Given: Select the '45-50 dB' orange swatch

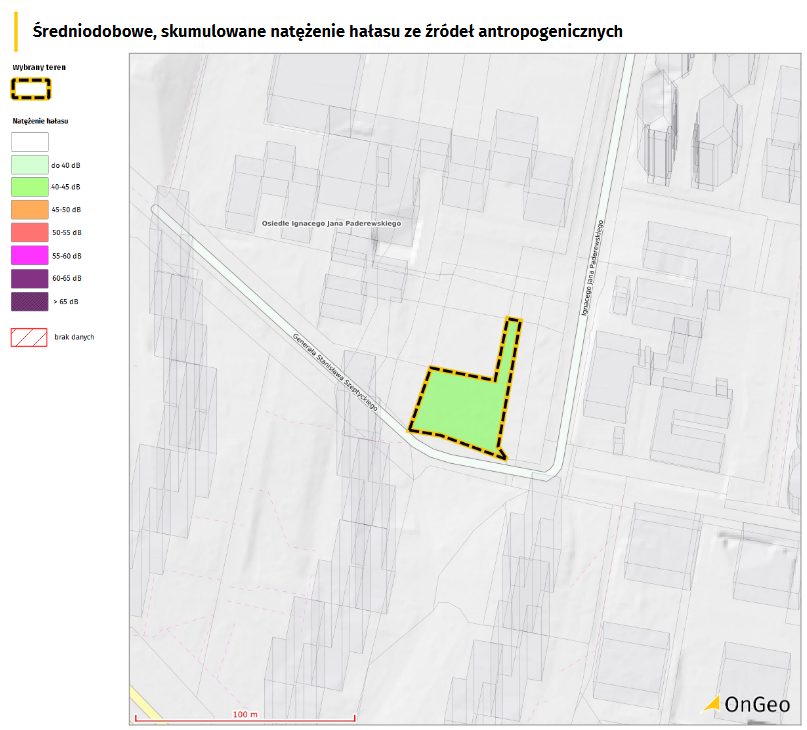Looking at the screenshot, I should click(x=29, y=209).
